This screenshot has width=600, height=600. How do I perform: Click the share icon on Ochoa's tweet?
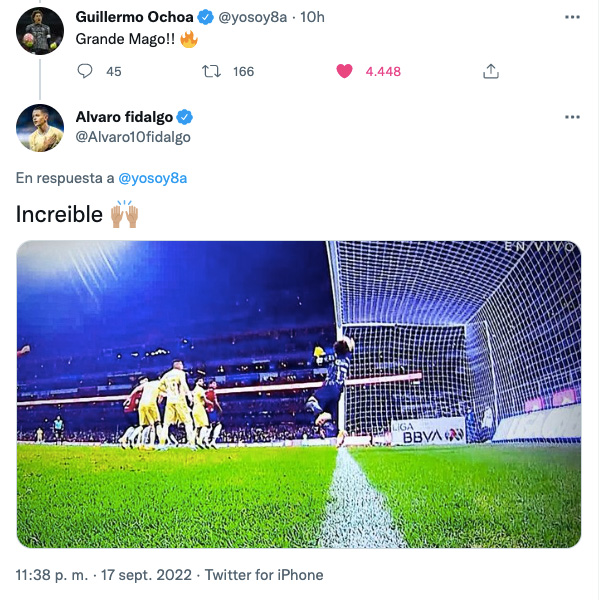(x=490, y=71)
